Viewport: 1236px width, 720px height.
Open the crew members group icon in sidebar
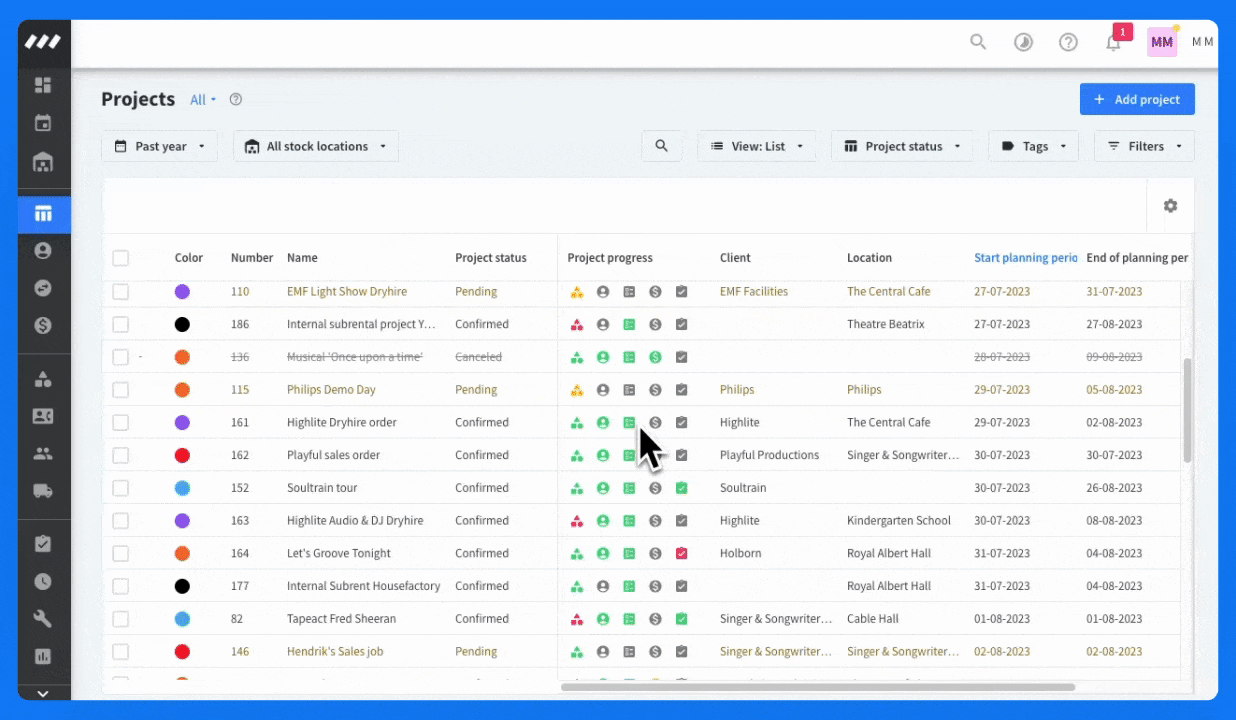[x=43, y=453]
